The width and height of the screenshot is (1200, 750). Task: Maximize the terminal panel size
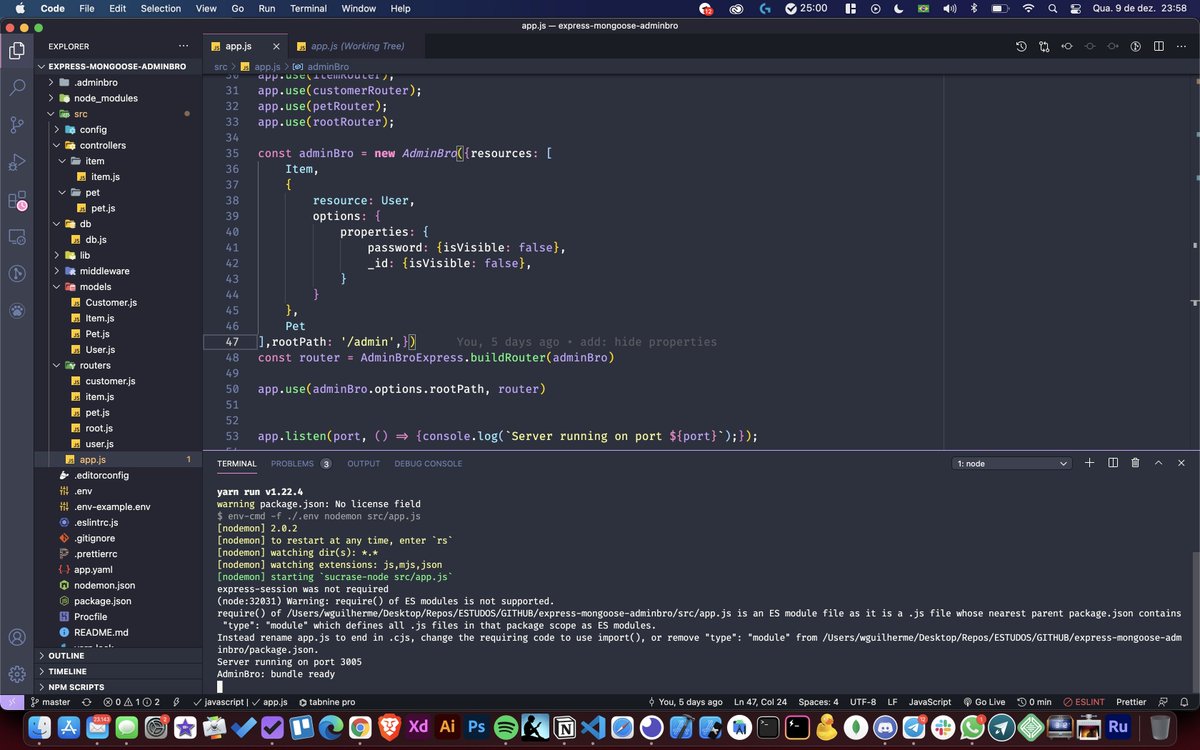click(1158, 463)
